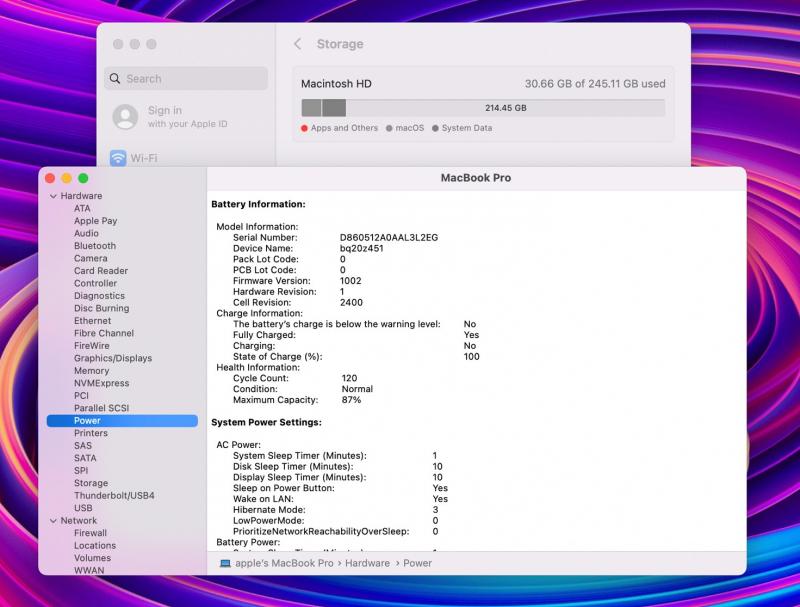The width and height of the screenshot is (800, 607).
Task: Select Firewall under Network
Action: coord(90,533)
